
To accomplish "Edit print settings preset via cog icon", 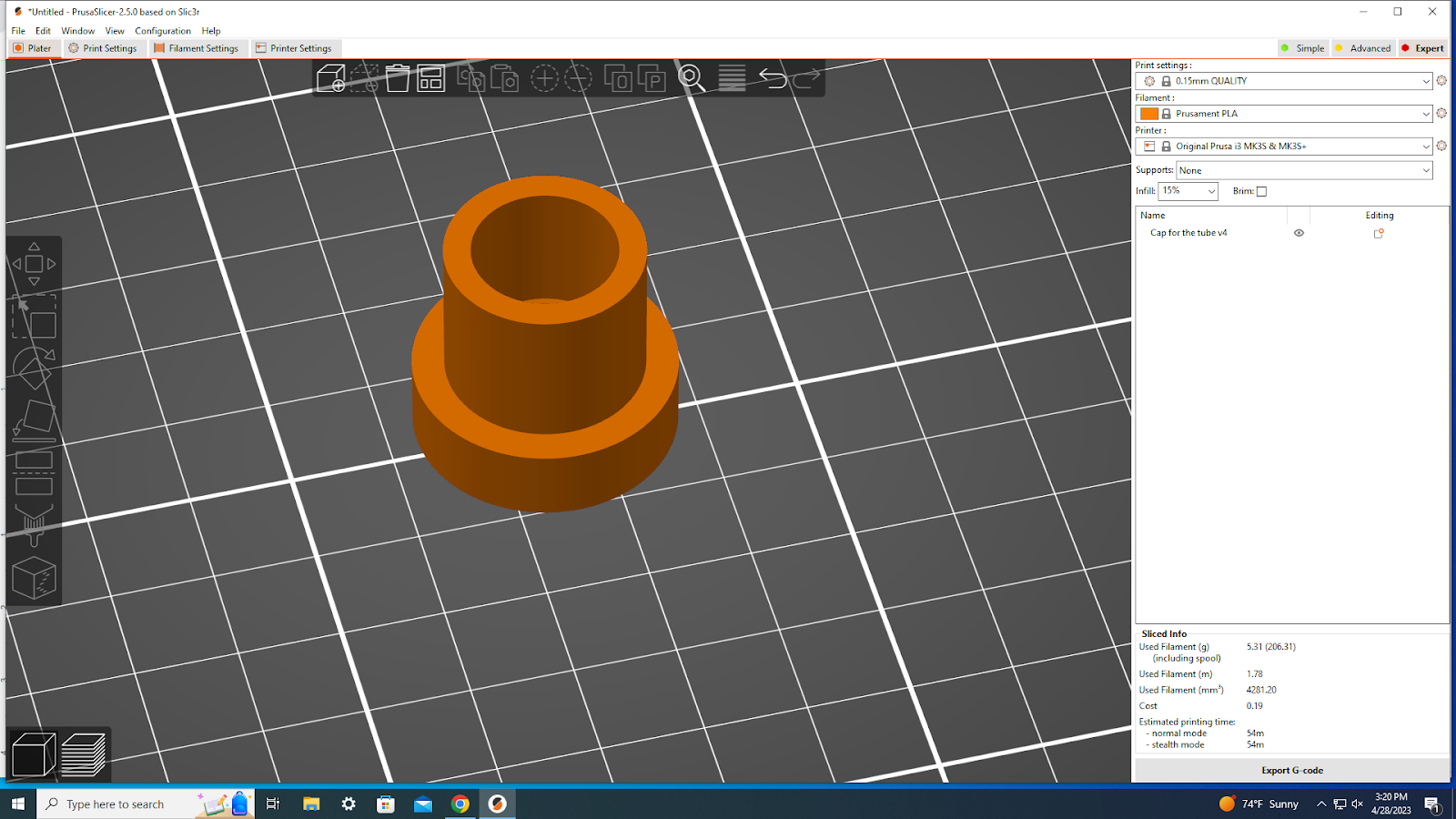I will click(x=1441, y=81).
